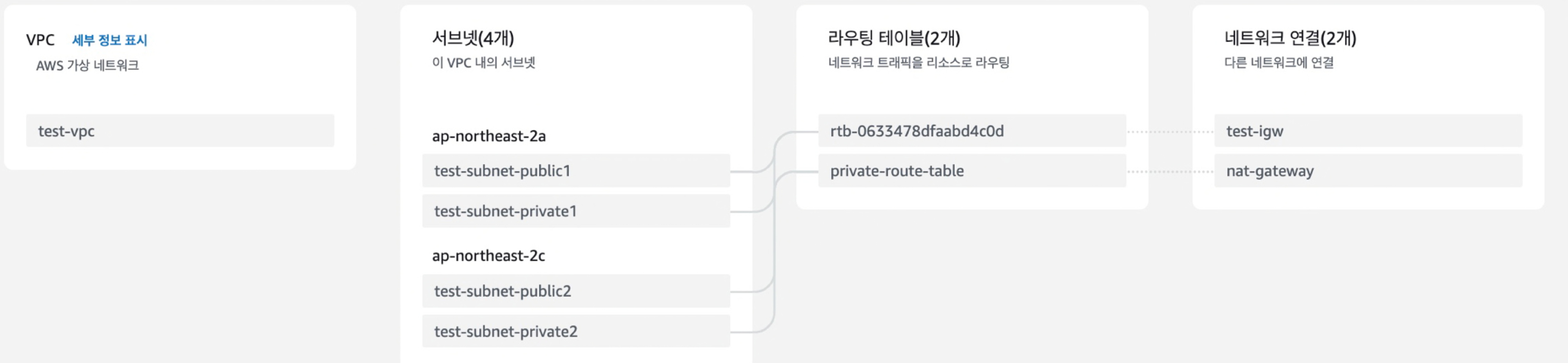The height and width of the screenshot is (363, 1568).
Task: Click the 네트워크 연결(2개) panel heading
Action: (1290, 38)
